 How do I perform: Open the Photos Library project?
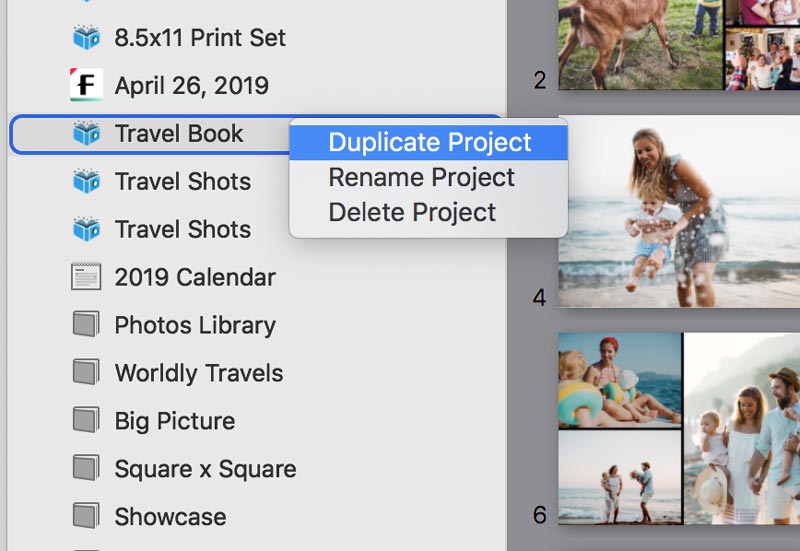point(195,325)
